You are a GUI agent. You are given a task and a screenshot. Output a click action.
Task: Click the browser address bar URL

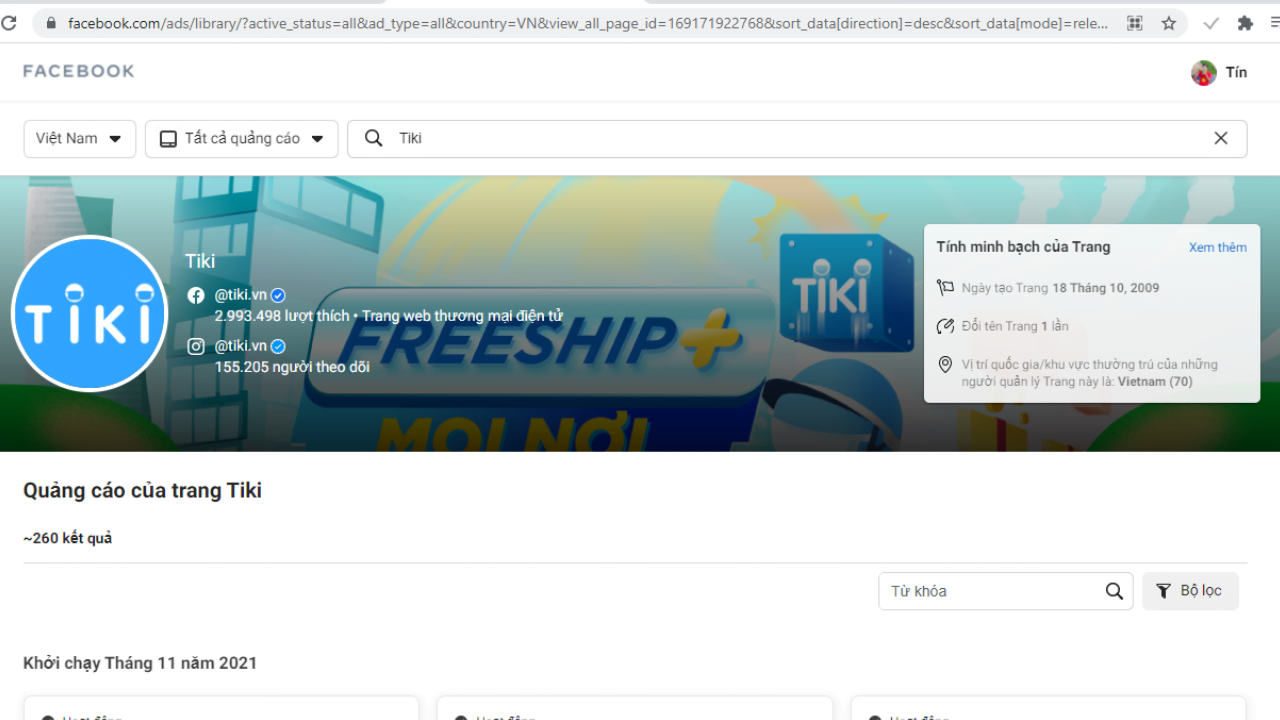point(590,23)
